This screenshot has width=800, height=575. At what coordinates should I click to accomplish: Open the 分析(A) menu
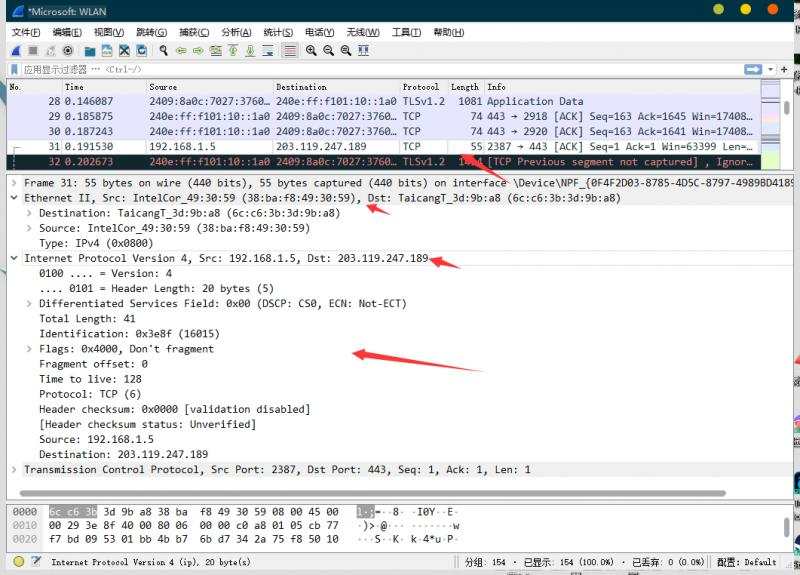[236, 32]
